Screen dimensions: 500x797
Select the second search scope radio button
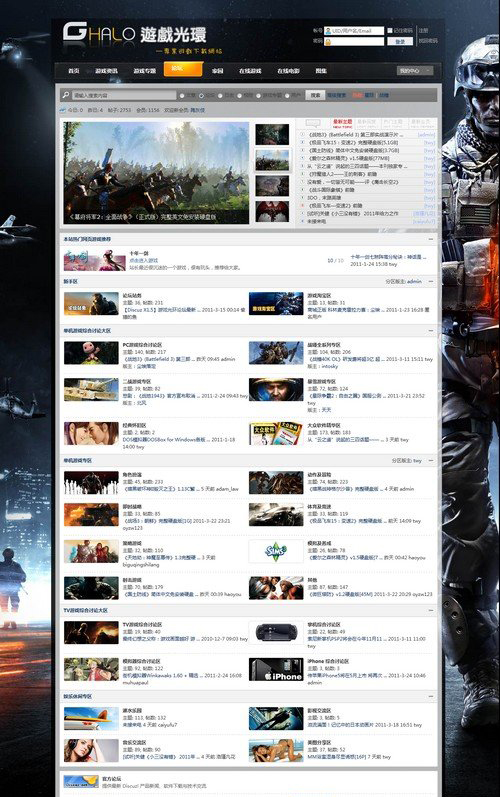coord(201,96)
